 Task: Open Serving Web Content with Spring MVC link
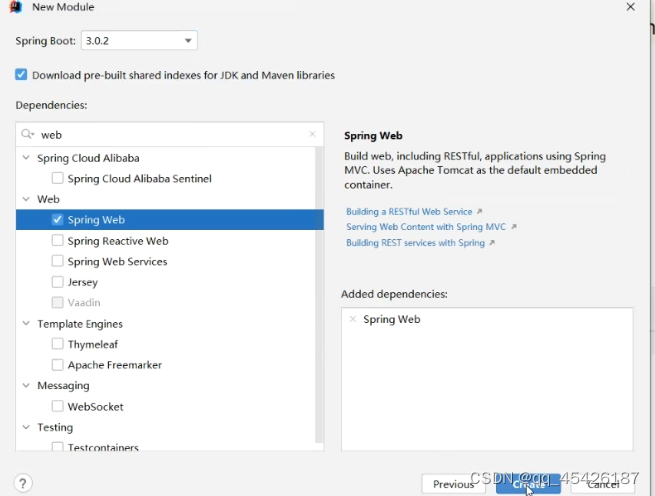pyautogui.click(x=426, y=227)
